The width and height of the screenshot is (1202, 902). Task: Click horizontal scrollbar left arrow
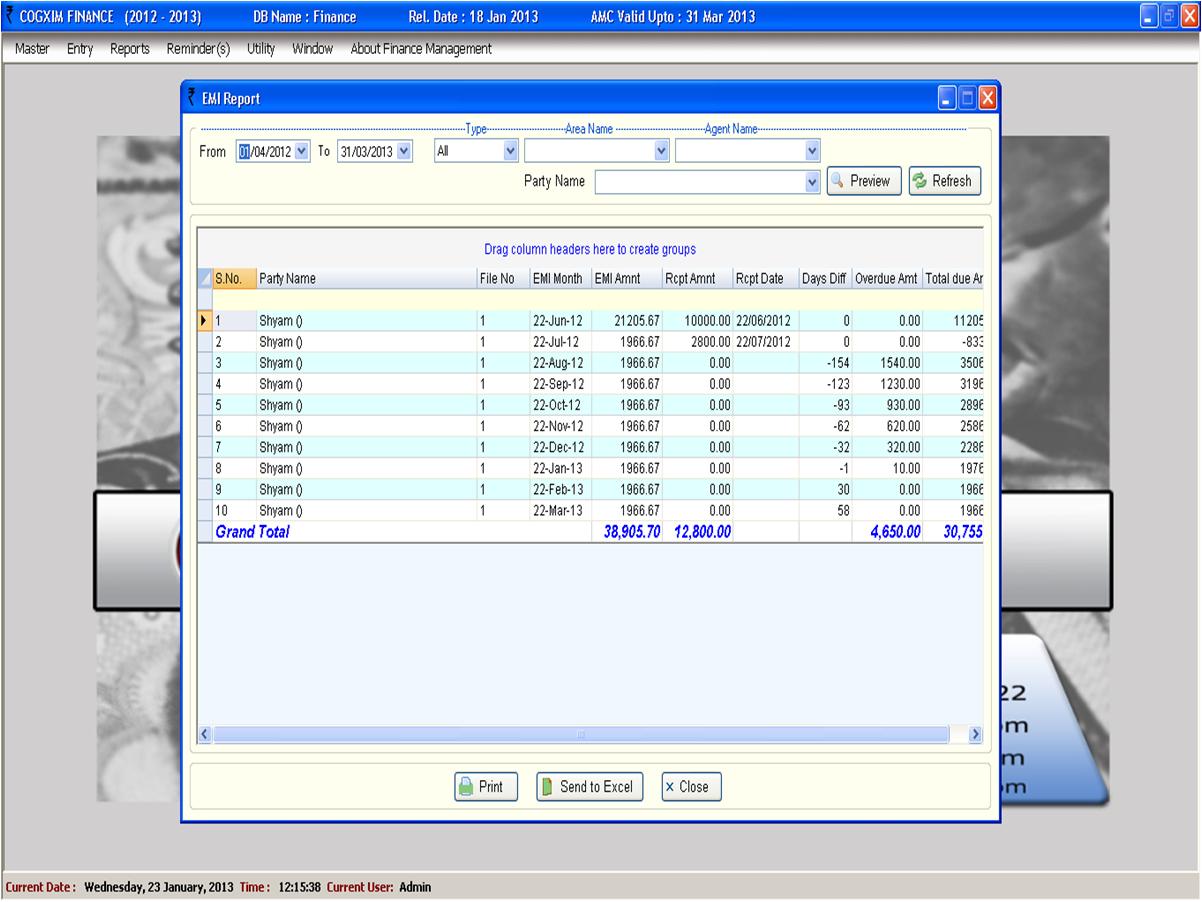[205, 735]
